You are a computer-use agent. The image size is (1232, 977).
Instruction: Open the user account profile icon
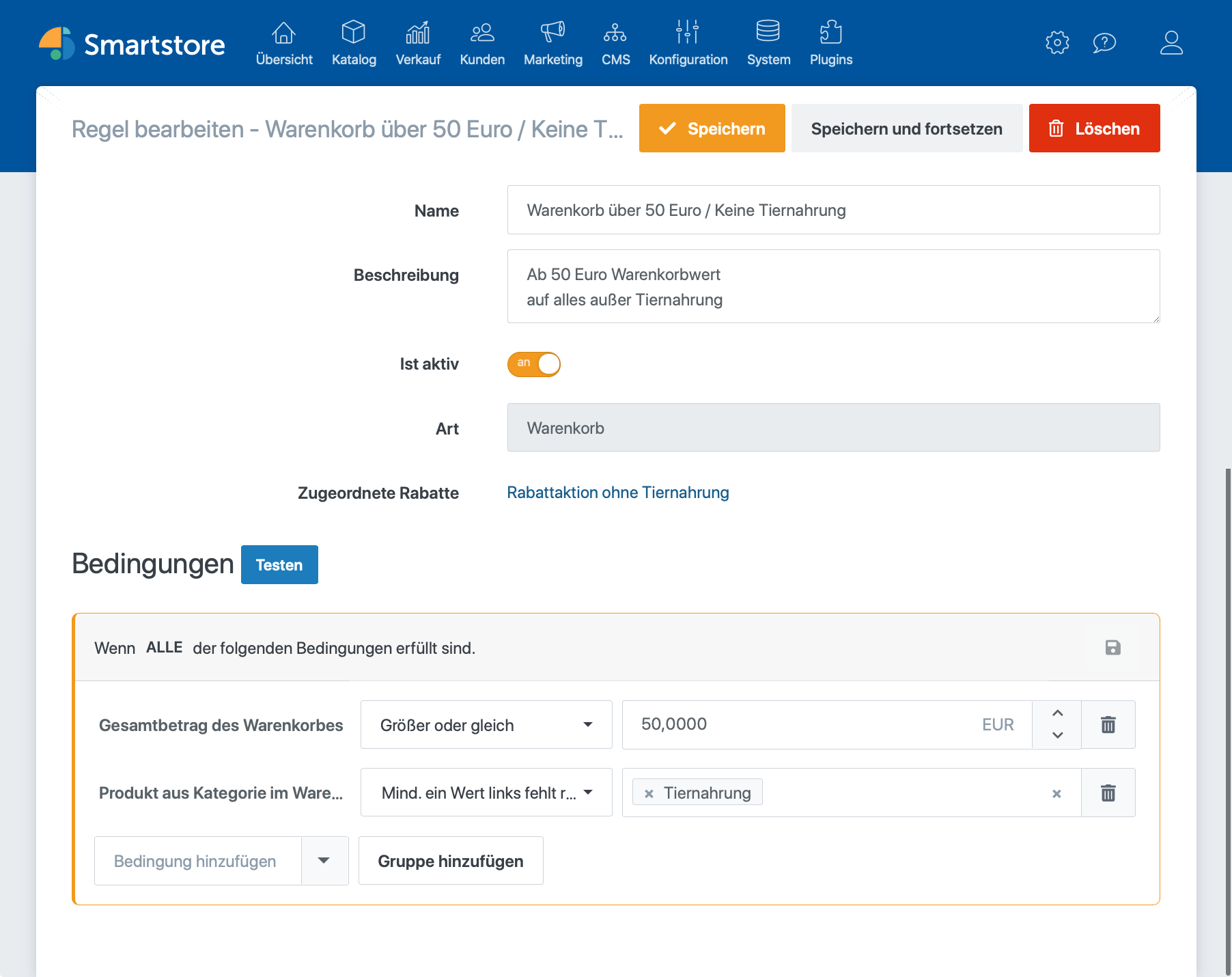(x=1171, y=42)
